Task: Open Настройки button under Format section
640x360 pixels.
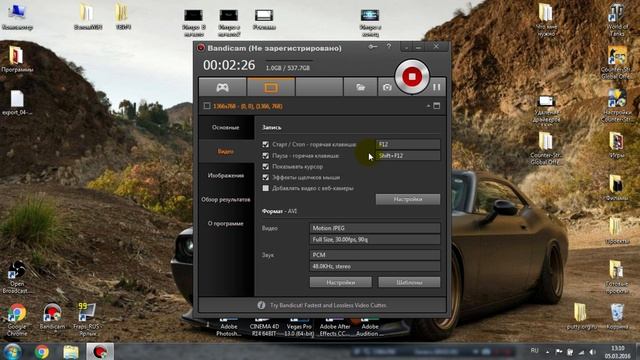Action: click(340, 282)
